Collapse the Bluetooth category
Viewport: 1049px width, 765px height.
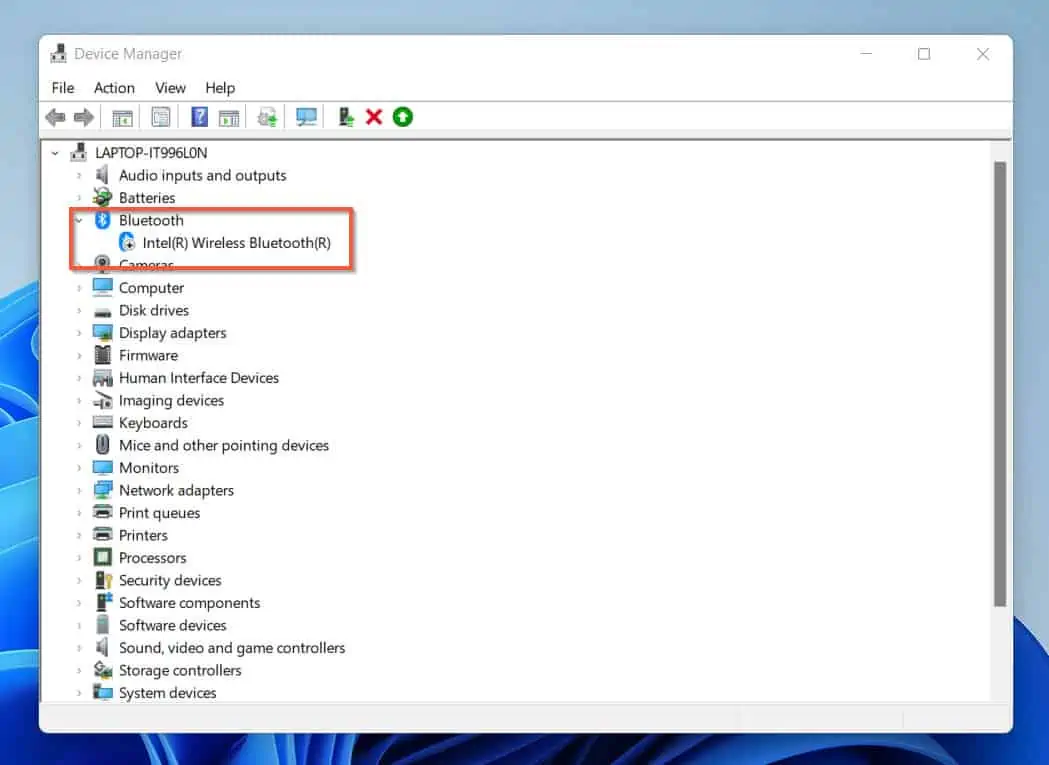pos(79,220)
